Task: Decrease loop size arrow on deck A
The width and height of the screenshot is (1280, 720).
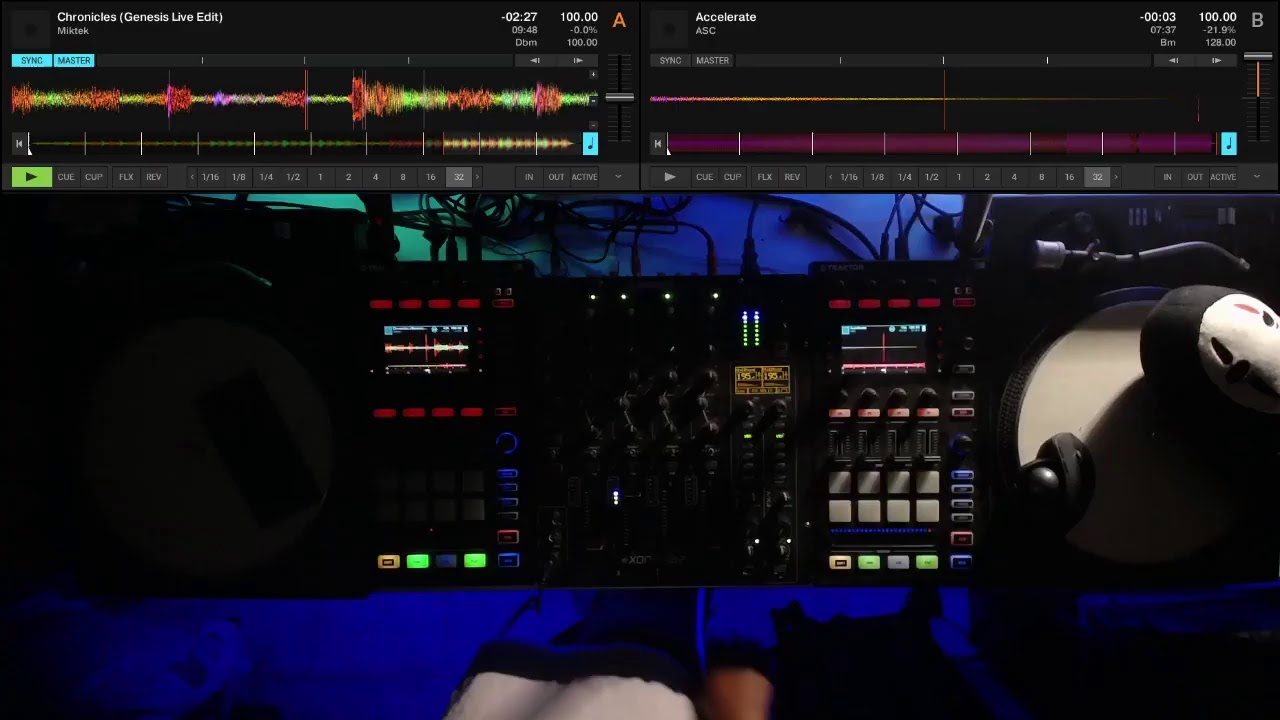Action: (x=192, y=177)
